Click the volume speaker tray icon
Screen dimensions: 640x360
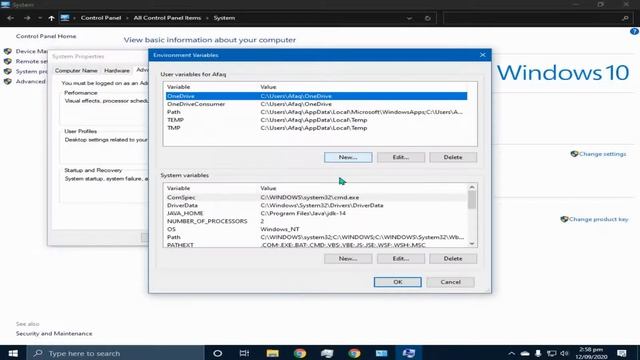pyautogui.click(x=564, y=353)
